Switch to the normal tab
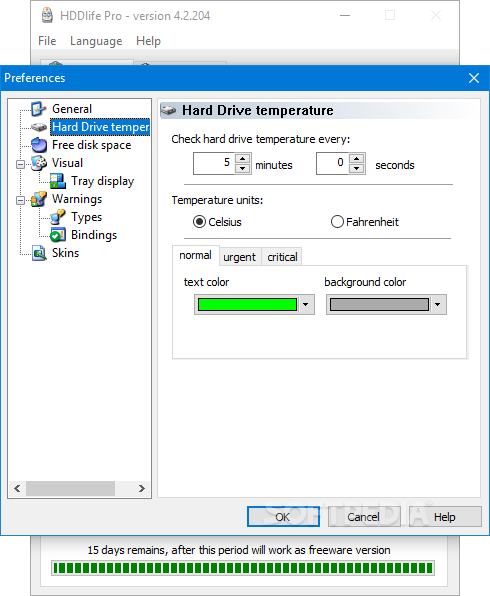The width and height of the screenshot is (490, 596). [x=195, y=255]
